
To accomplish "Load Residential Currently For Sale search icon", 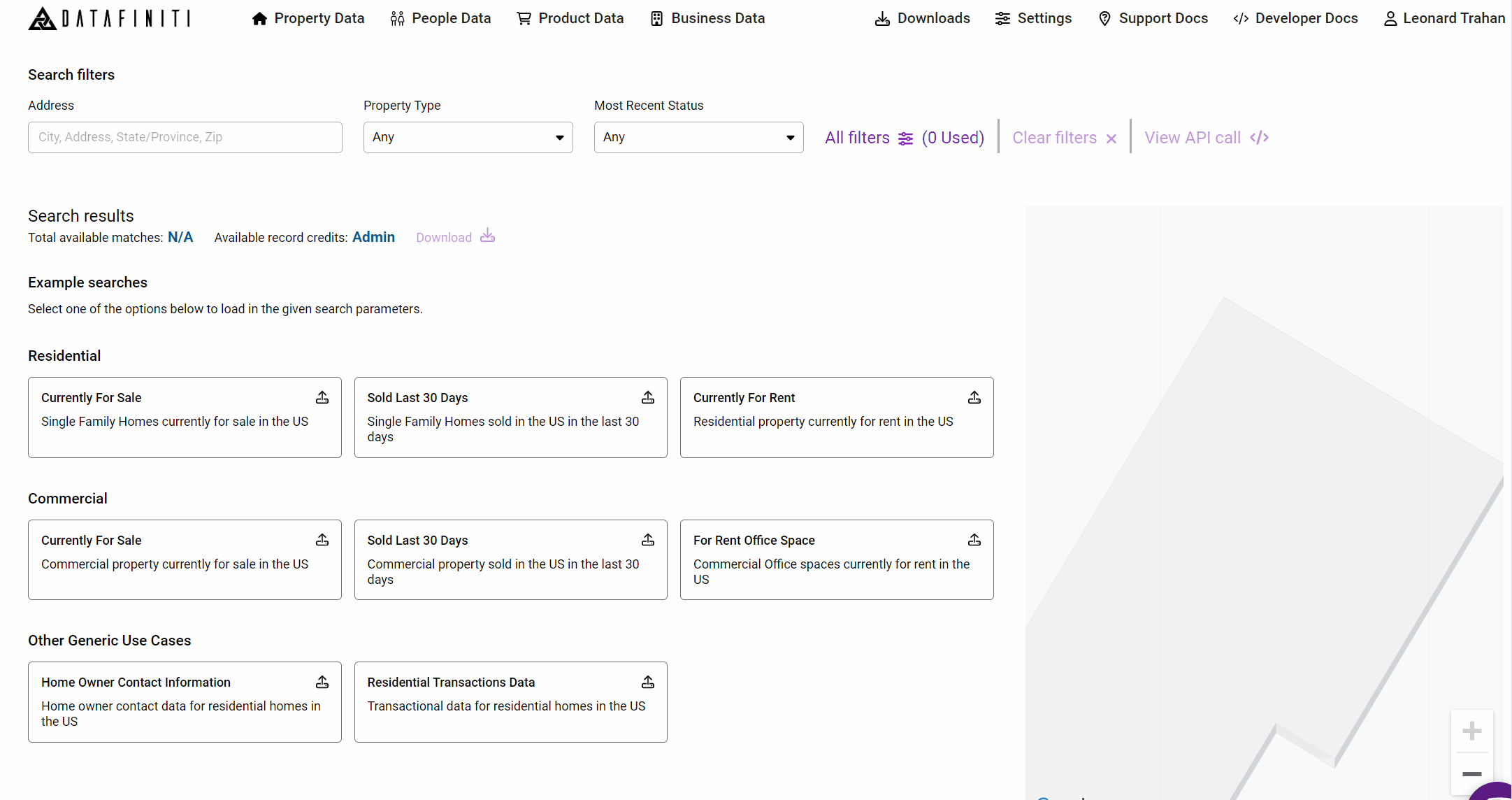I will (x=322, y=397).
